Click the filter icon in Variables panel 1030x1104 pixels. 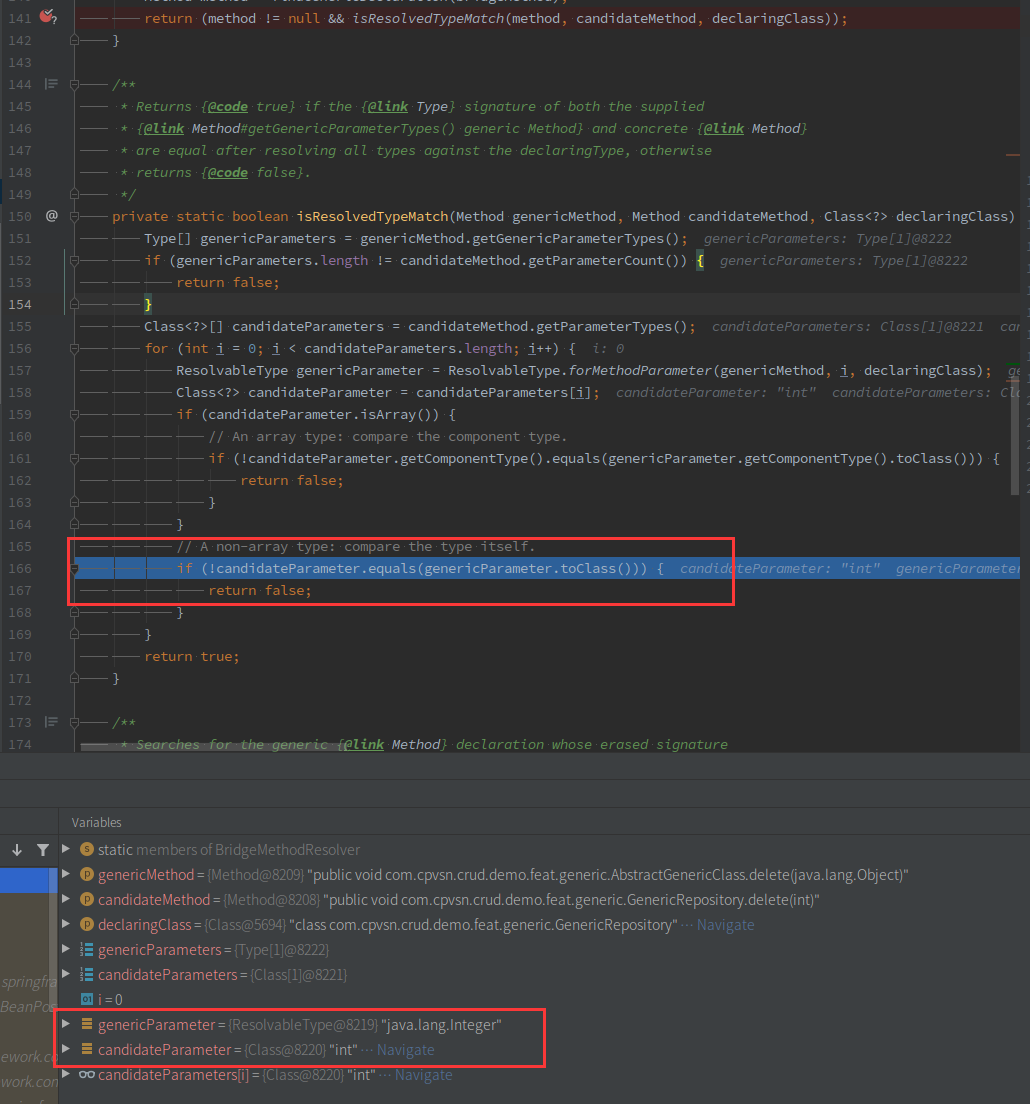(43, 850)
